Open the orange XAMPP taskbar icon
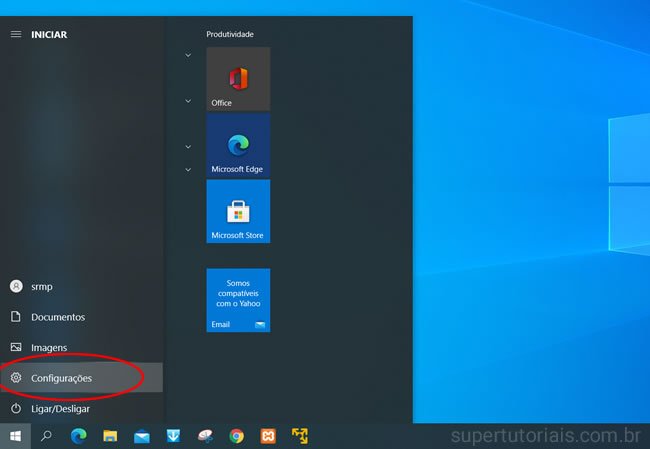Image resolution: width=650 pixels, height=449 pixels. (x=268, y=436)
